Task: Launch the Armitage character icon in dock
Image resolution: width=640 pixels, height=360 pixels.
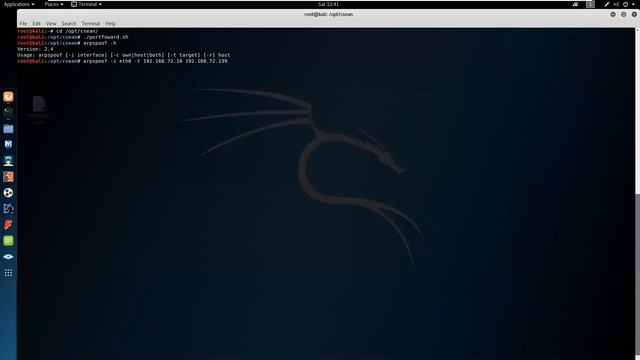Action: click(x=8, y=160)
